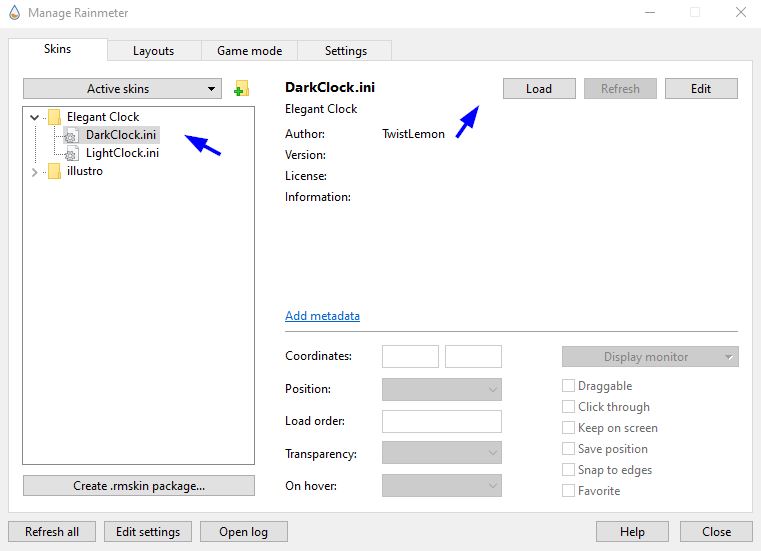The width and height of the screenshot is (761, 551).
Task: Click the Load order input field
Action: pyautogui.click(x=442, y=421)
